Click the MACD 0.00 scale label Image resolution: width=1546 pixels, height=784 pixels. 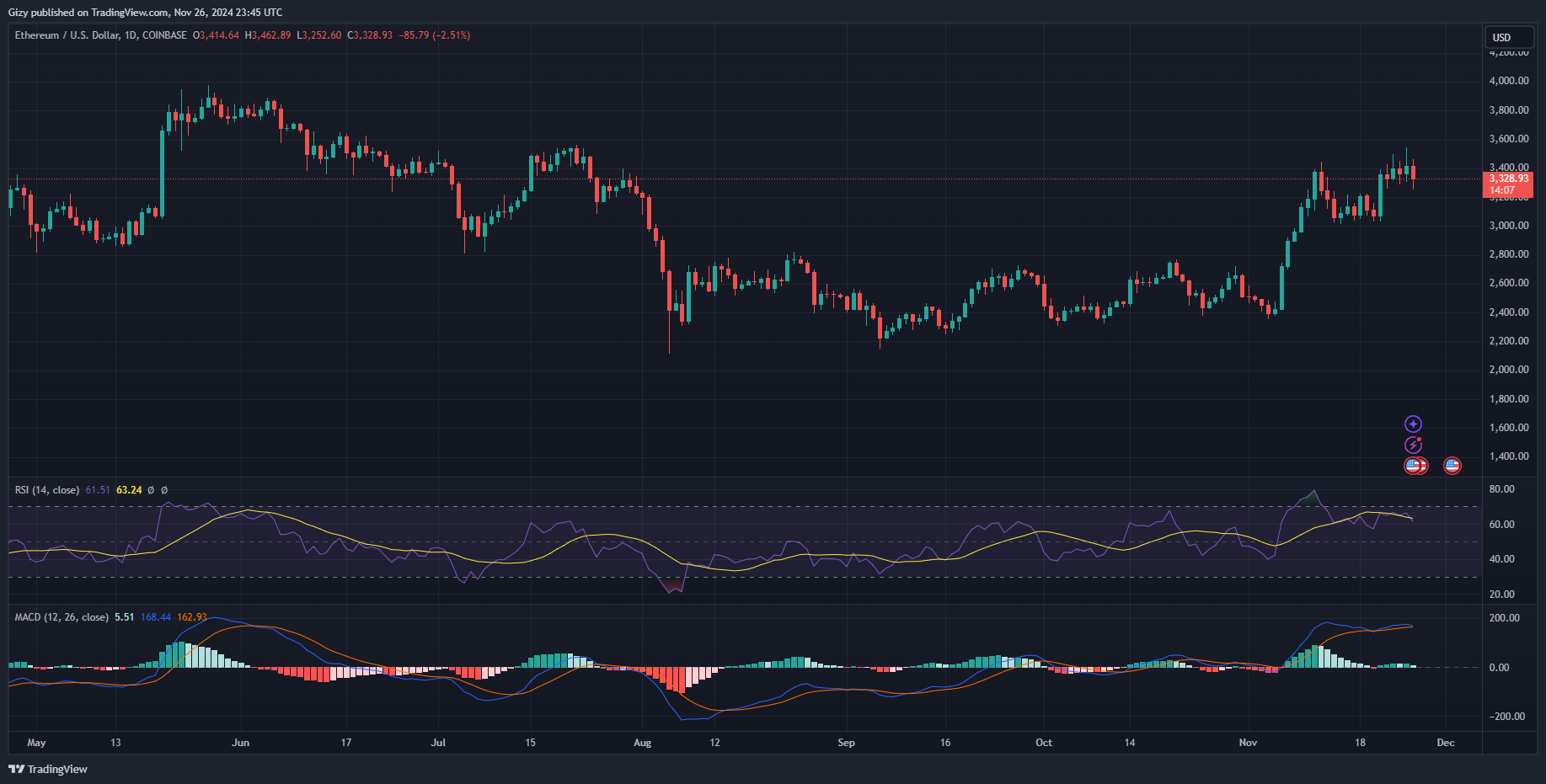pyautogui.click(x=1500, y=668)
